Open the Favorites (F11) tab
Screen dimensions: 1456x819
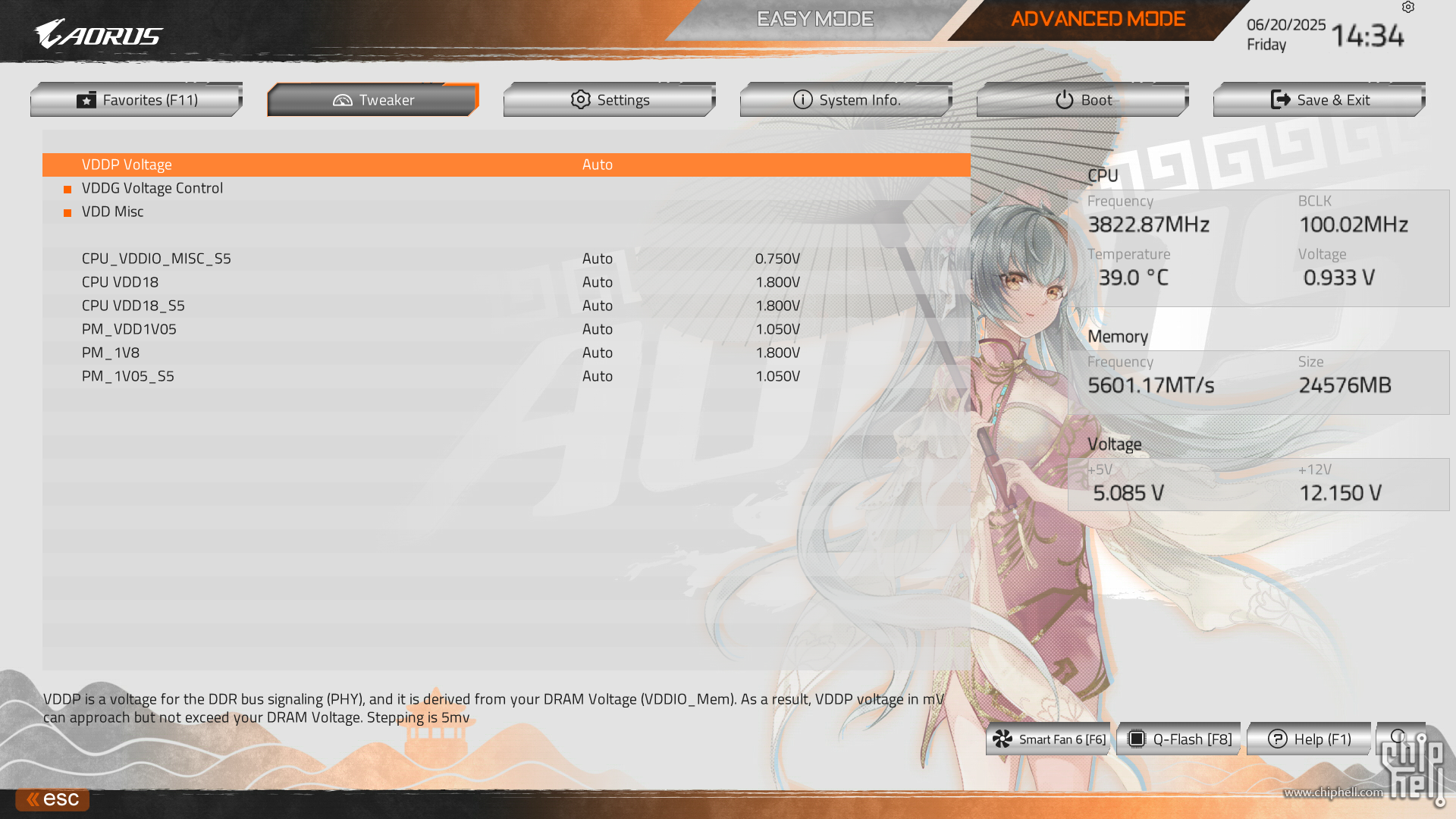point(136,99)
